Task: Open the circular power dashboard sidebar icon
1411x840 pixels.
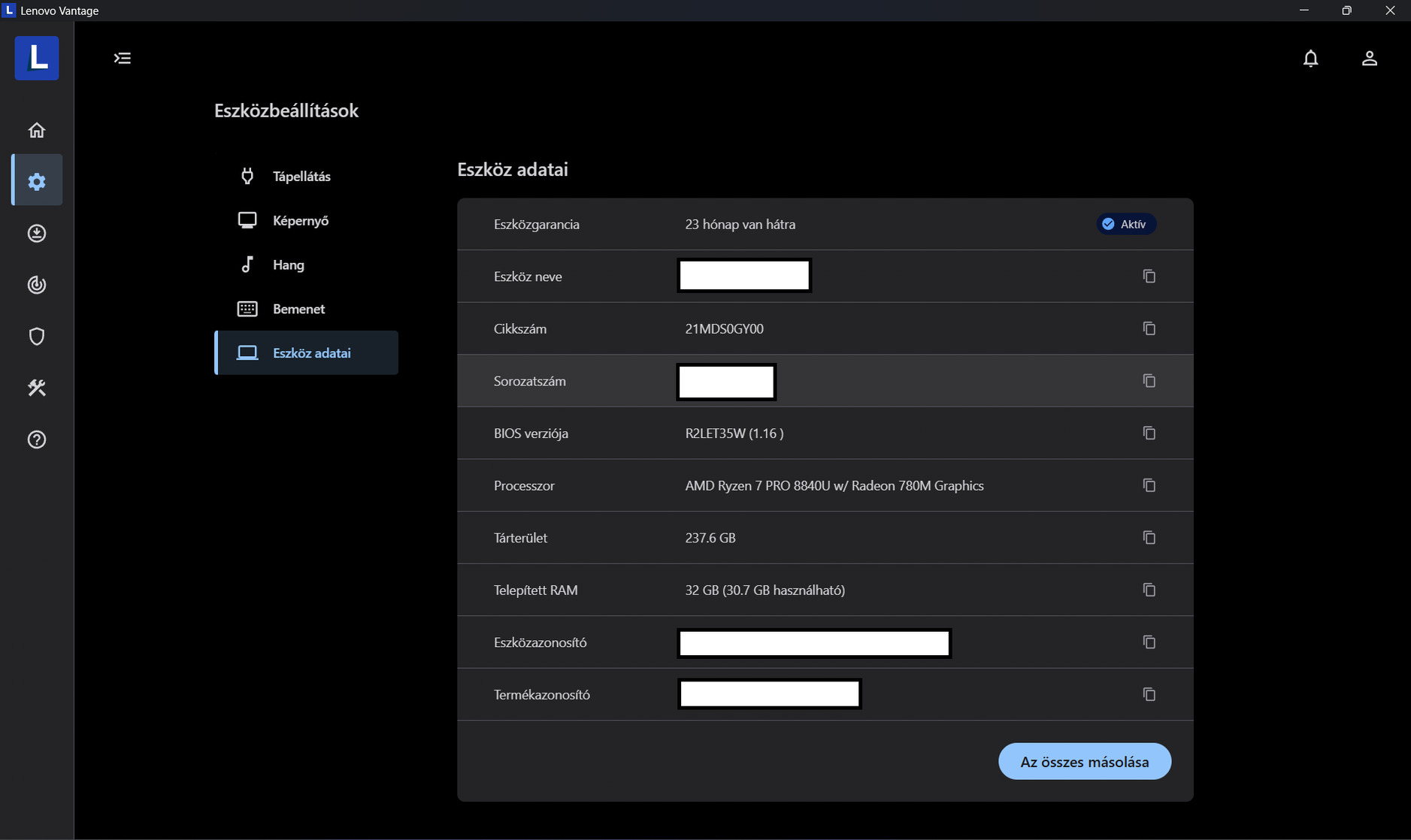Action: [37, 285]
